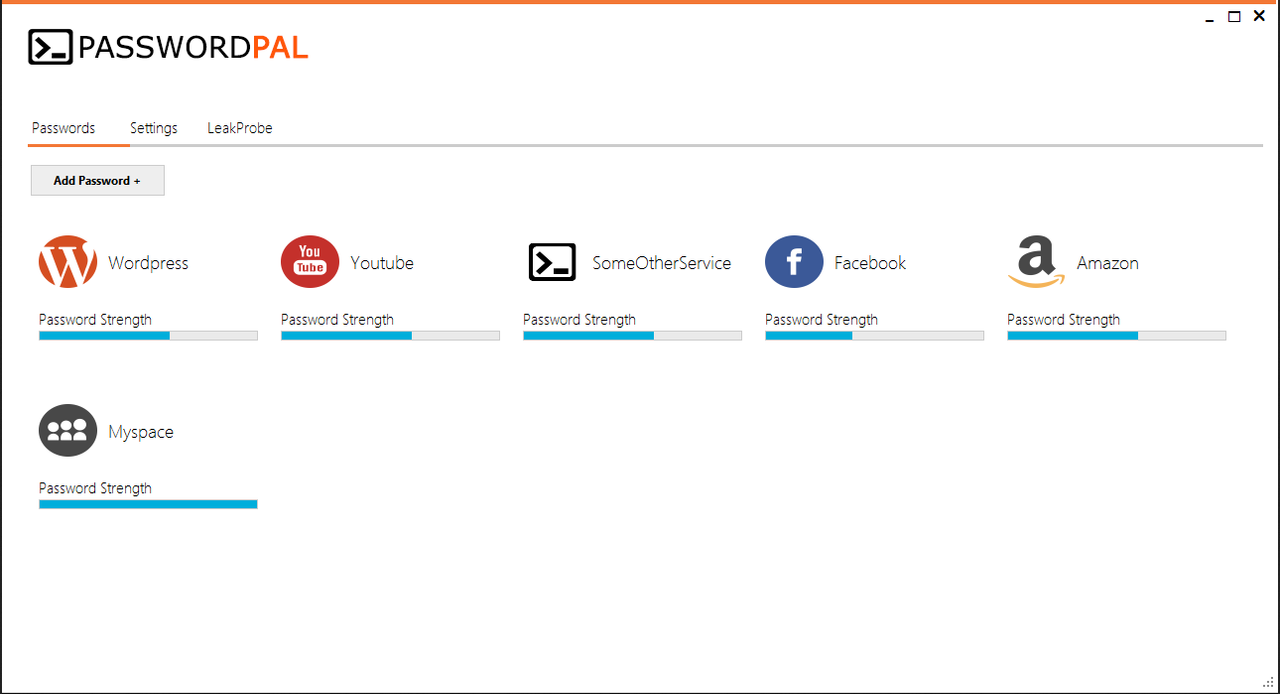The image size is (1280, 694).
Task: Switch to the Passwords tab
Action: 64,128
